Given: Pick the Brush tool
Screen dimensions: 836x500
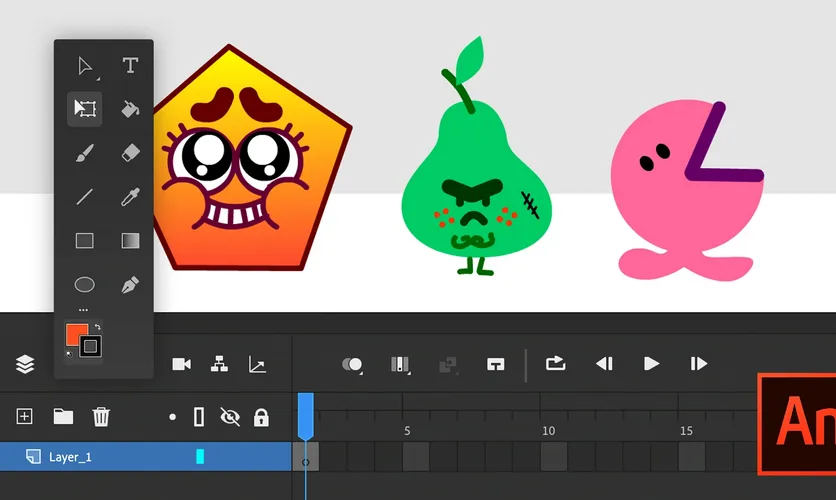Looking at the screenshot, I should (x=84, y=153).
